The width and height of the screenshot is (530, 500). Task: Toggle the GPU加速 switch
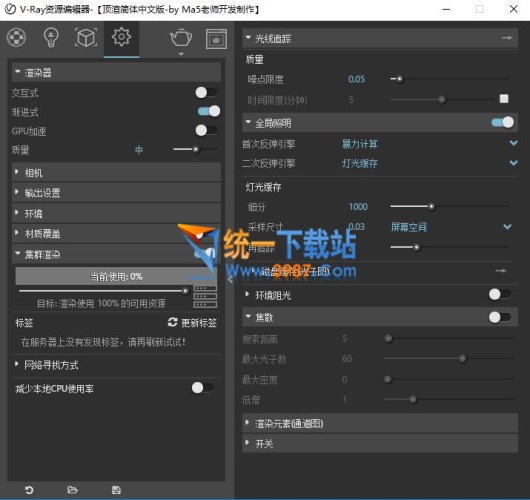coord(206,130)
